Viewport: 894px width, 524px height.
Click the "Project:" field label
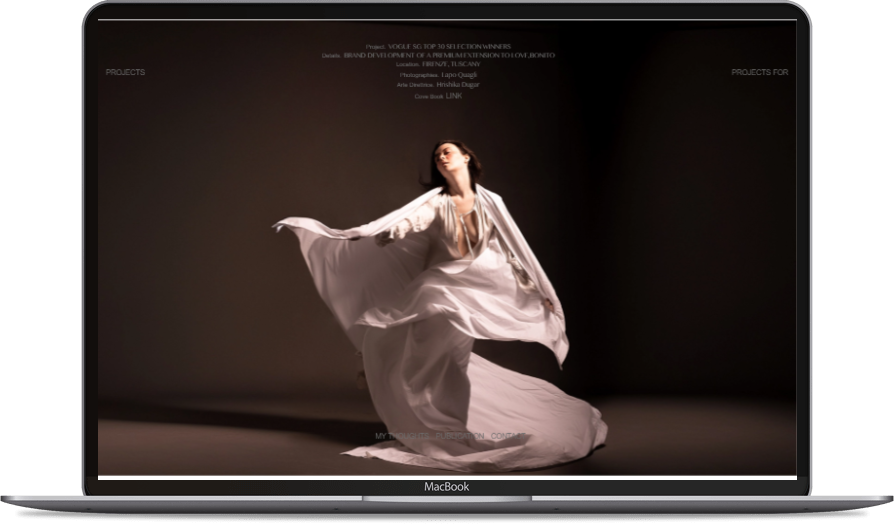[x=376, y=47]
